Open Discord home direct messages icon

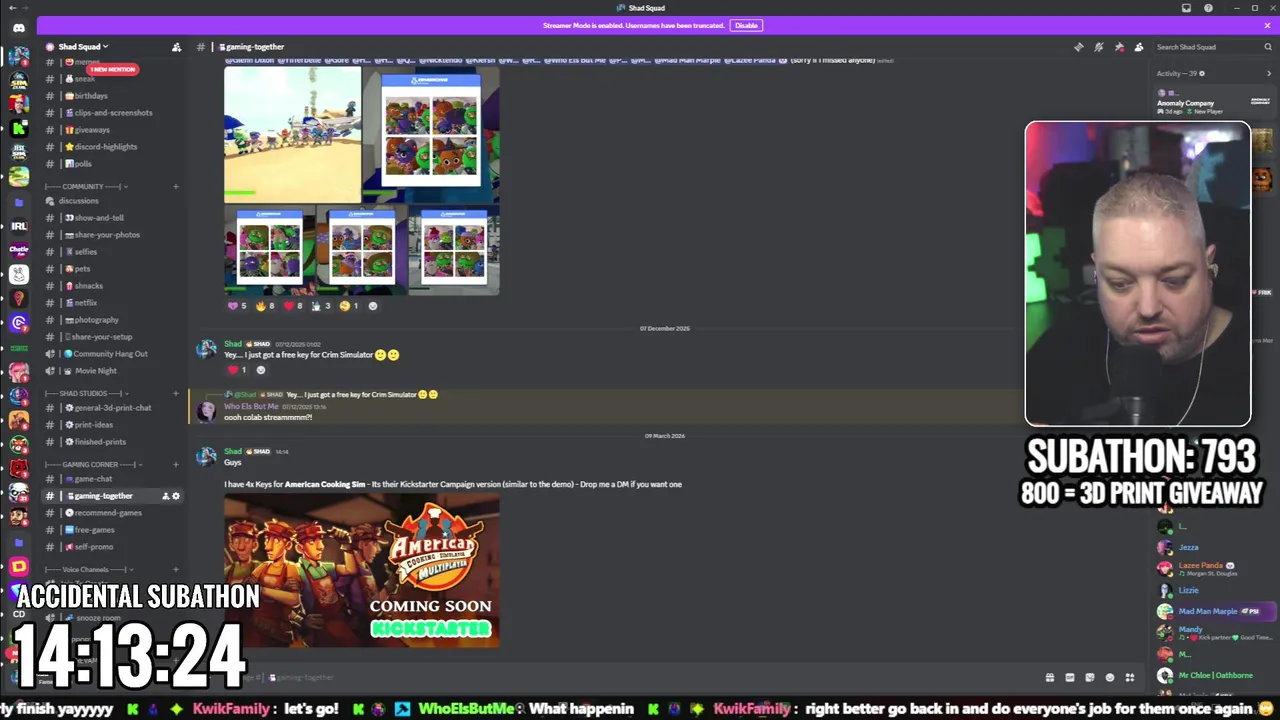(19, 28)
